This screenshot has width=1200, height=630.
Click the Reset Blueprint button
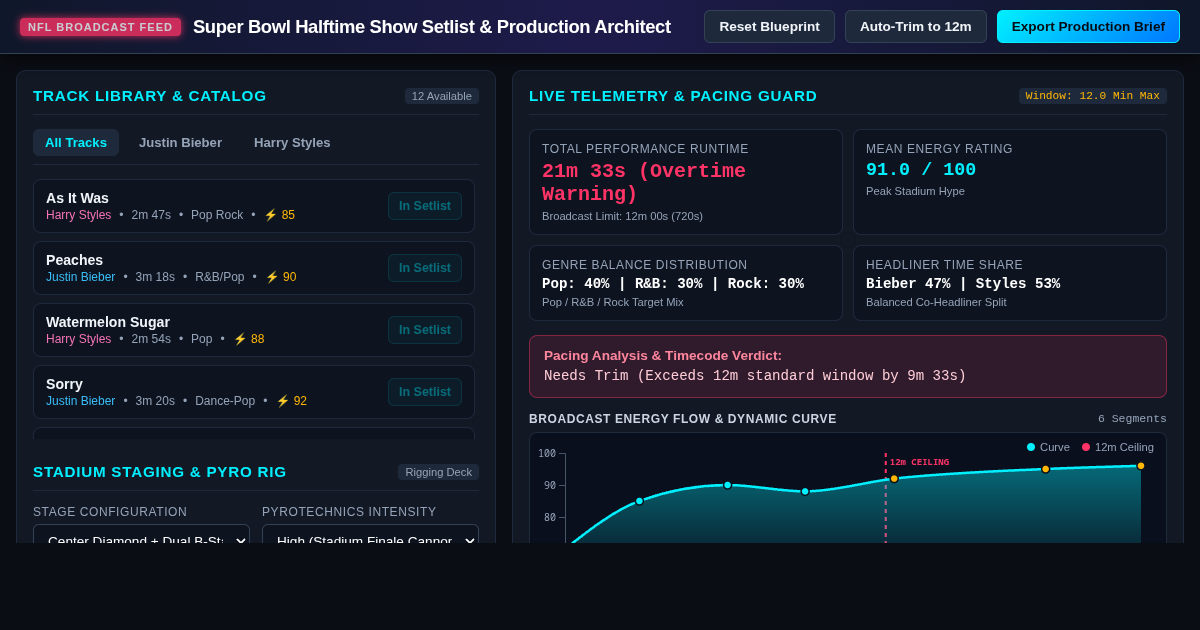(769, 27)
